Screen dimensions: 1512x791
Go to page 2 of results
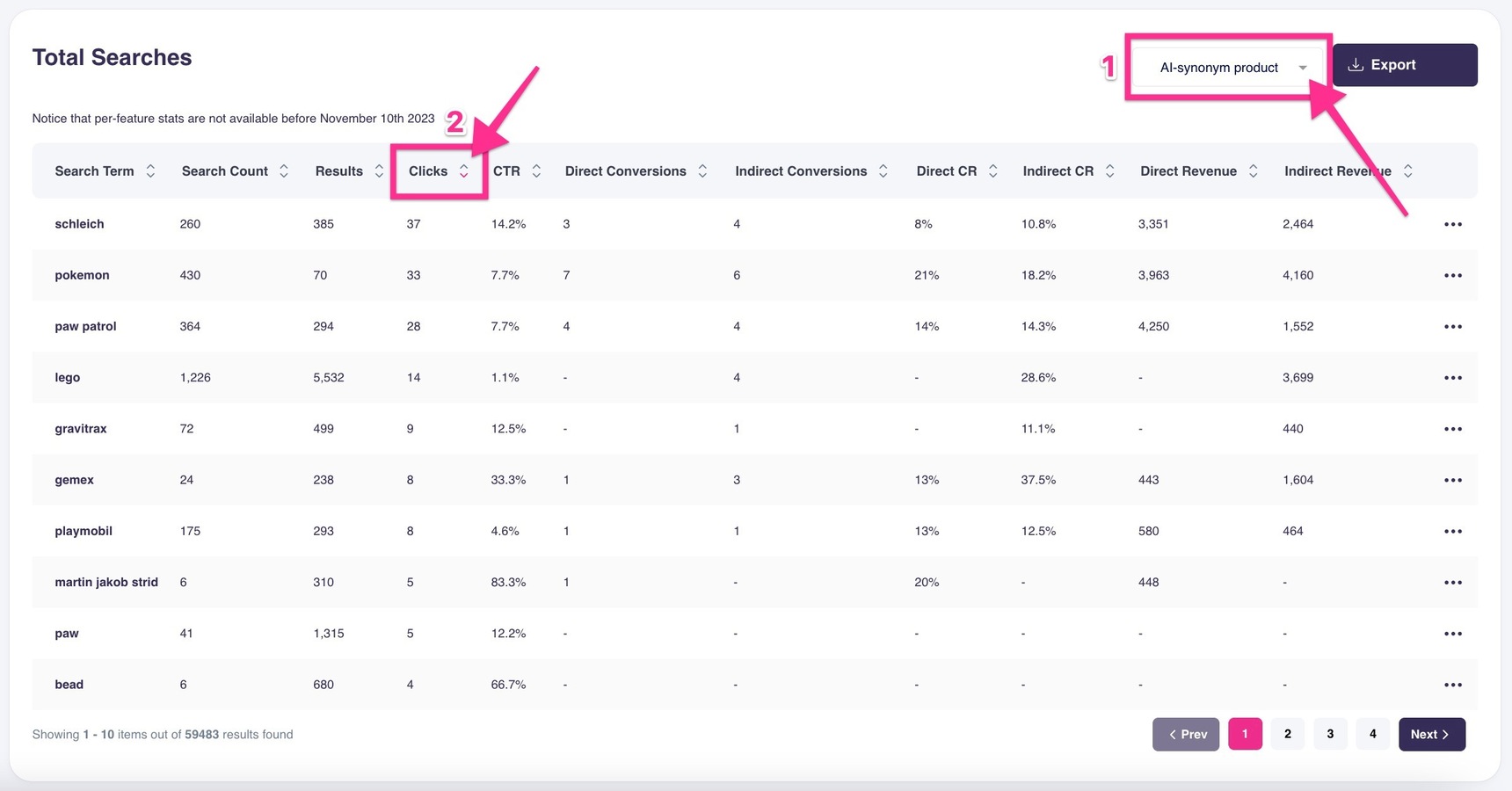tap(1287, 734)
